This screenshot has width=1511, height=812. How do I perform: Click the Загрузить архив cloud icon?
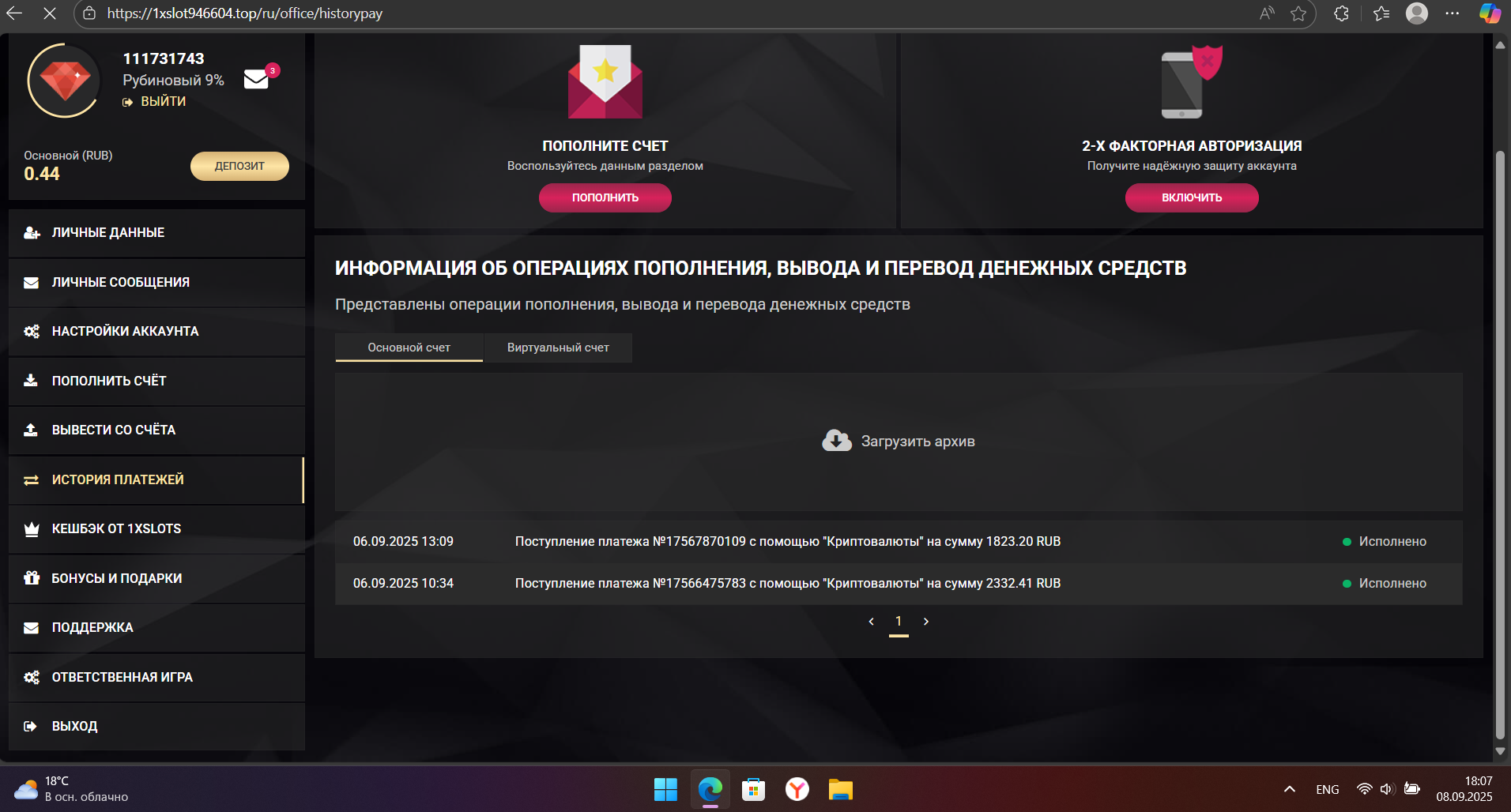pos(836,441)
